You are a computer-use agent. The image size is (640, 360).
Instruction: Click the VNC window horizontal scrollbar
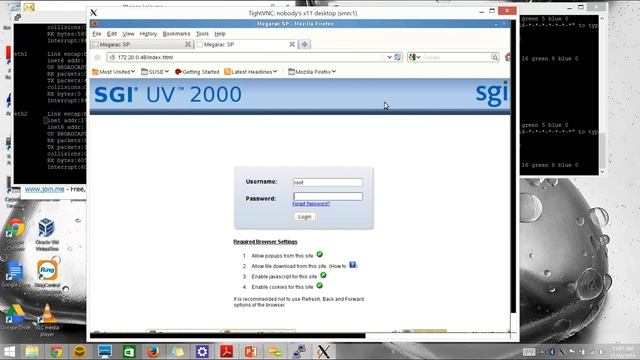[227, 336]
